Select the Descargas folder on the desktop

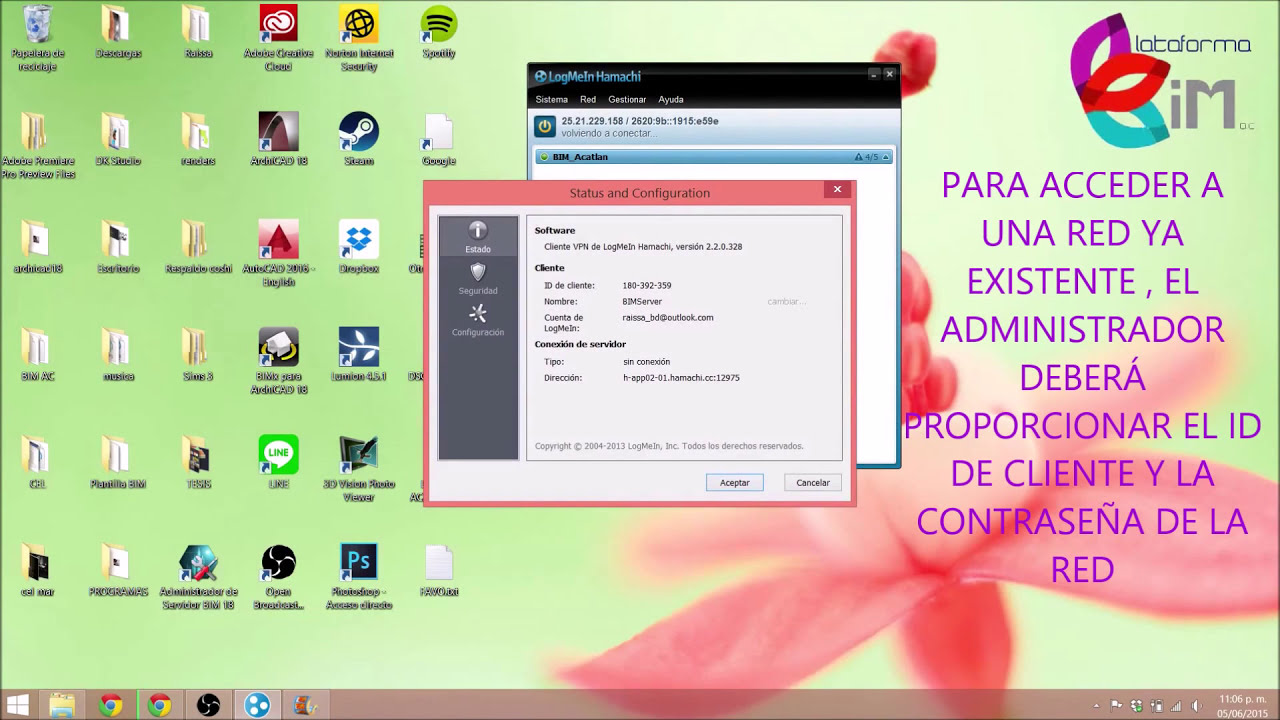118,33
